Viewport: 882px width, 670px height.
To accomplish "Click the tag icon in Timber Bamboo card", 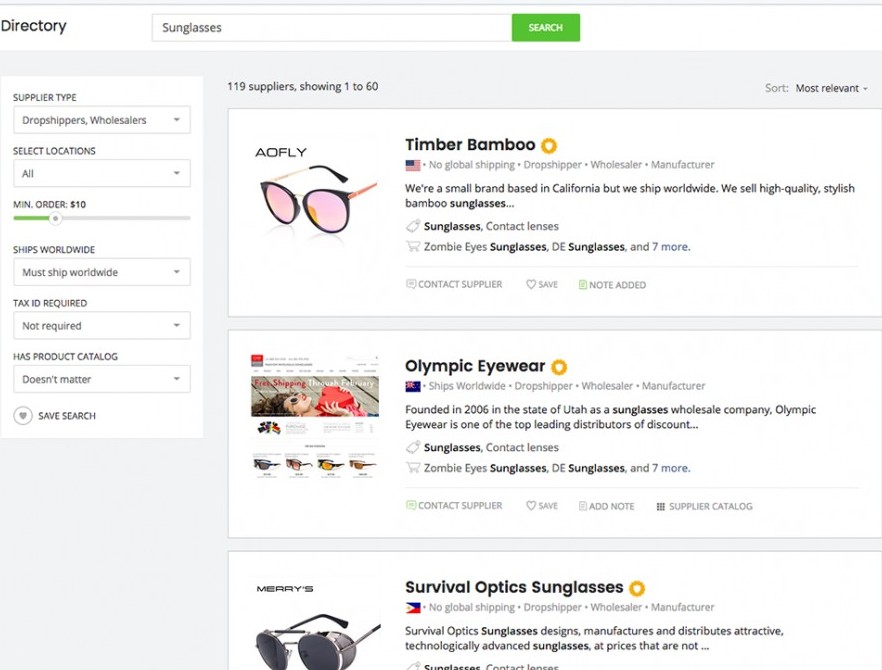I will click(413, 226).
